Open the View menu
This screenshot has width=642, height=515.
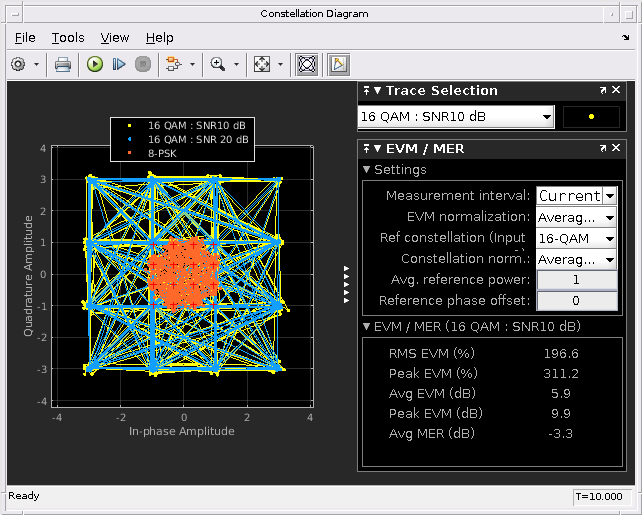tap(114, 37)
